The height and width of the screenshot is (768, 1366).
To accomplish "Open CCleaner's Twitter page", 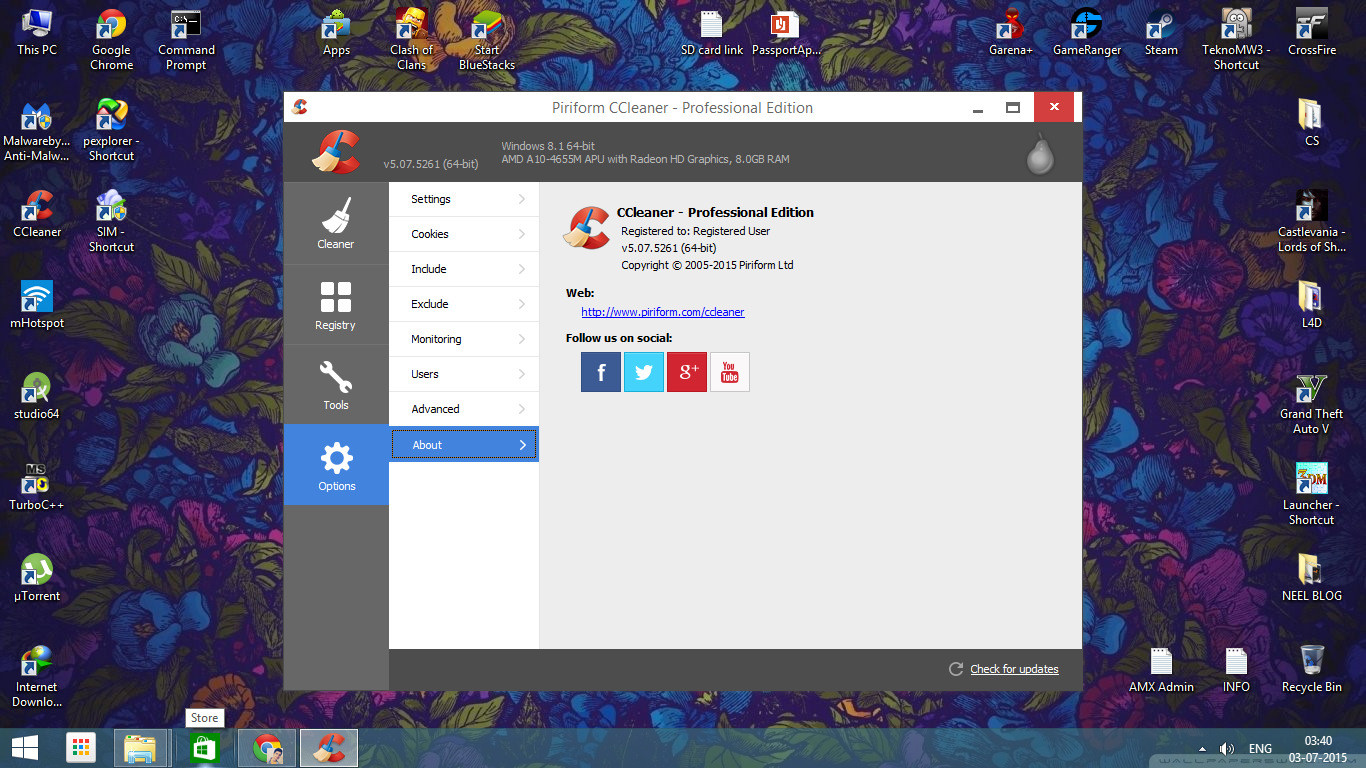I will point(643,371).
